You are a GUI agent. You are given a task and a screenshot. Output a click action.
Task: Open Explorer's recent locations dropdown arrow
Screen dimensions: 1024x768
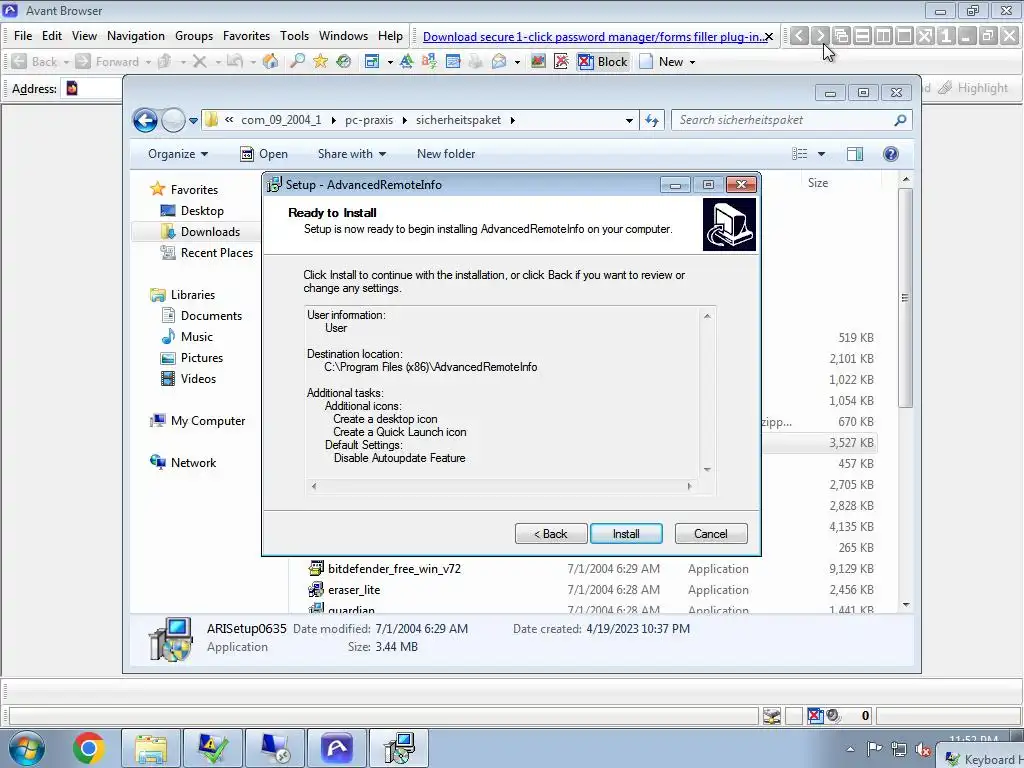pyautogui.click(x=193, y=121)
